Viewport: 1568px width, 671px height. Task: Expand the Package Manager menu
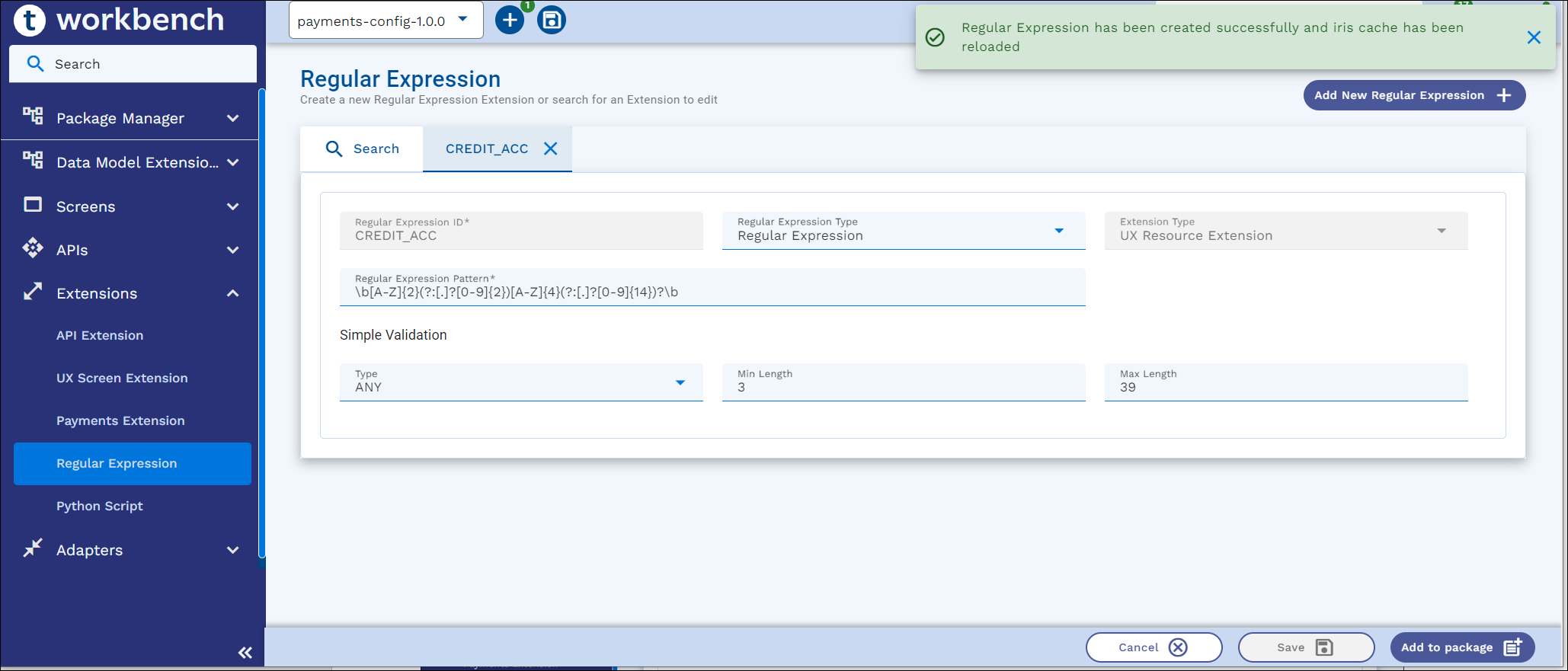[232, 118]
